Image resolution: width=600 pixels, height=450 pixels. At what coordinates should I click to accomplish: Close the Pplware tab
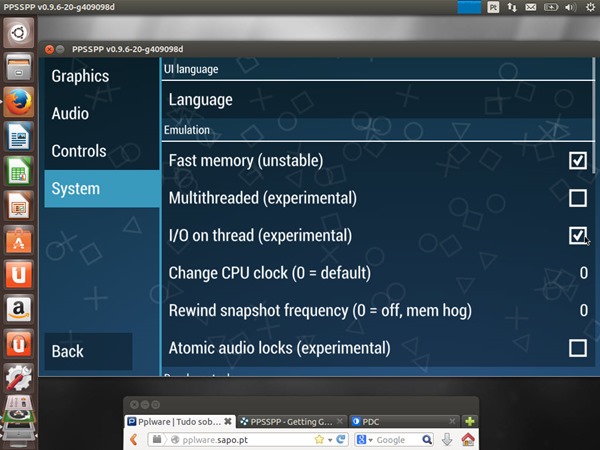228,421
